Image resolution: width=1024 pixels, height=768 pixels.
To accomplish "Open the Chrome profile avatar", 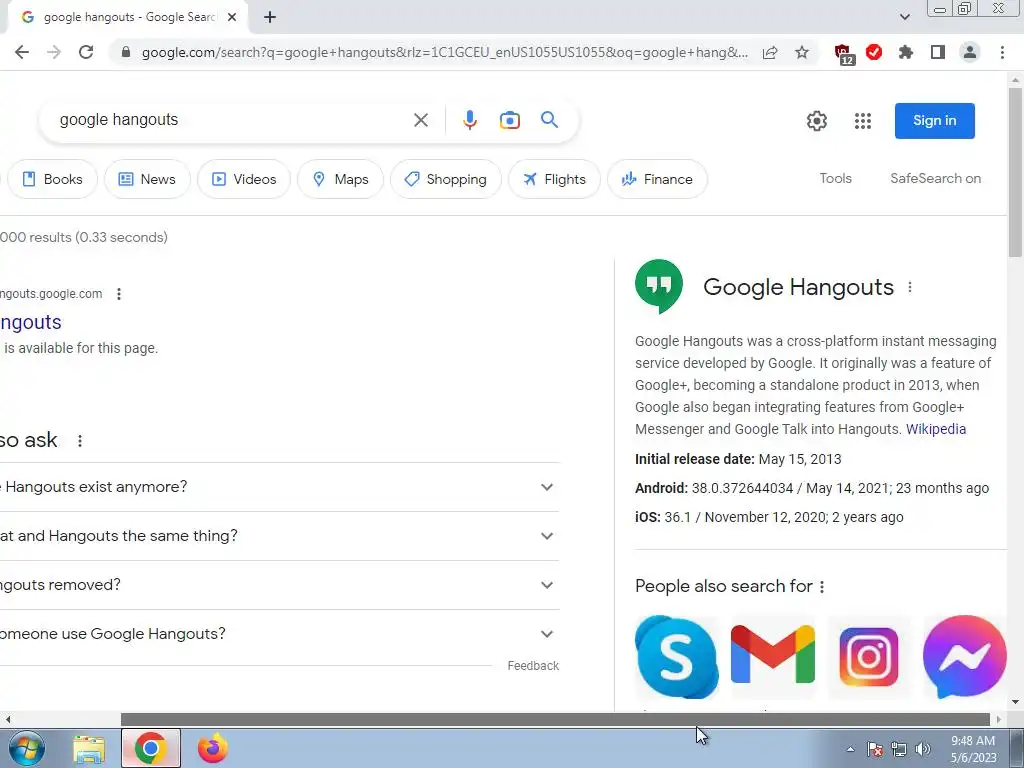I will (970, 52).
